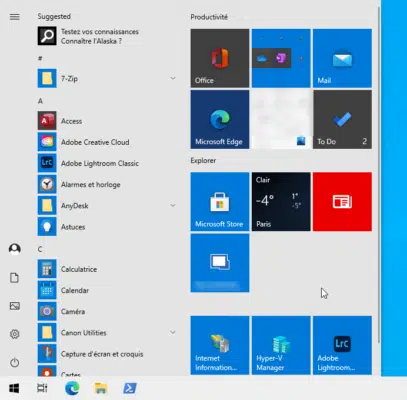Image resolution: width=407 pixels, height=400 pixels.
Task: Click the A letter header
Action: coord(40,101)
